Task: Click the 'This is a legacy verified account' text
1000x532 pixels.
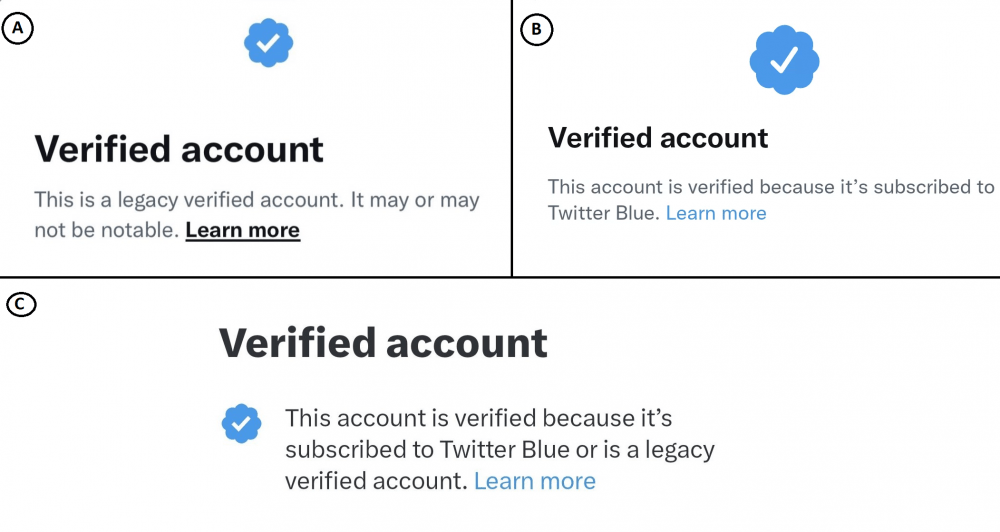Action: (x=189, y=200)
